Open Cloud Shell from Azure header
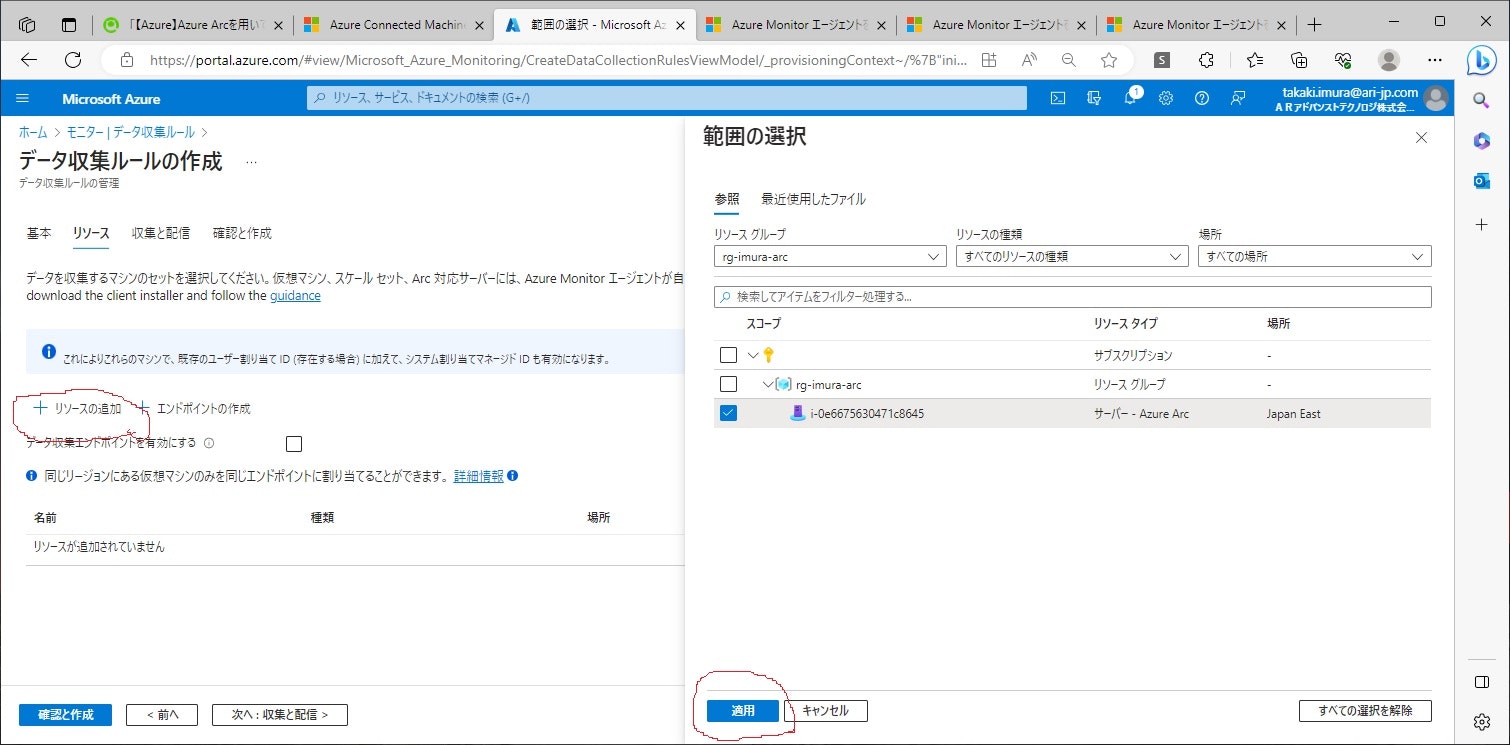 pos(1057,98)
